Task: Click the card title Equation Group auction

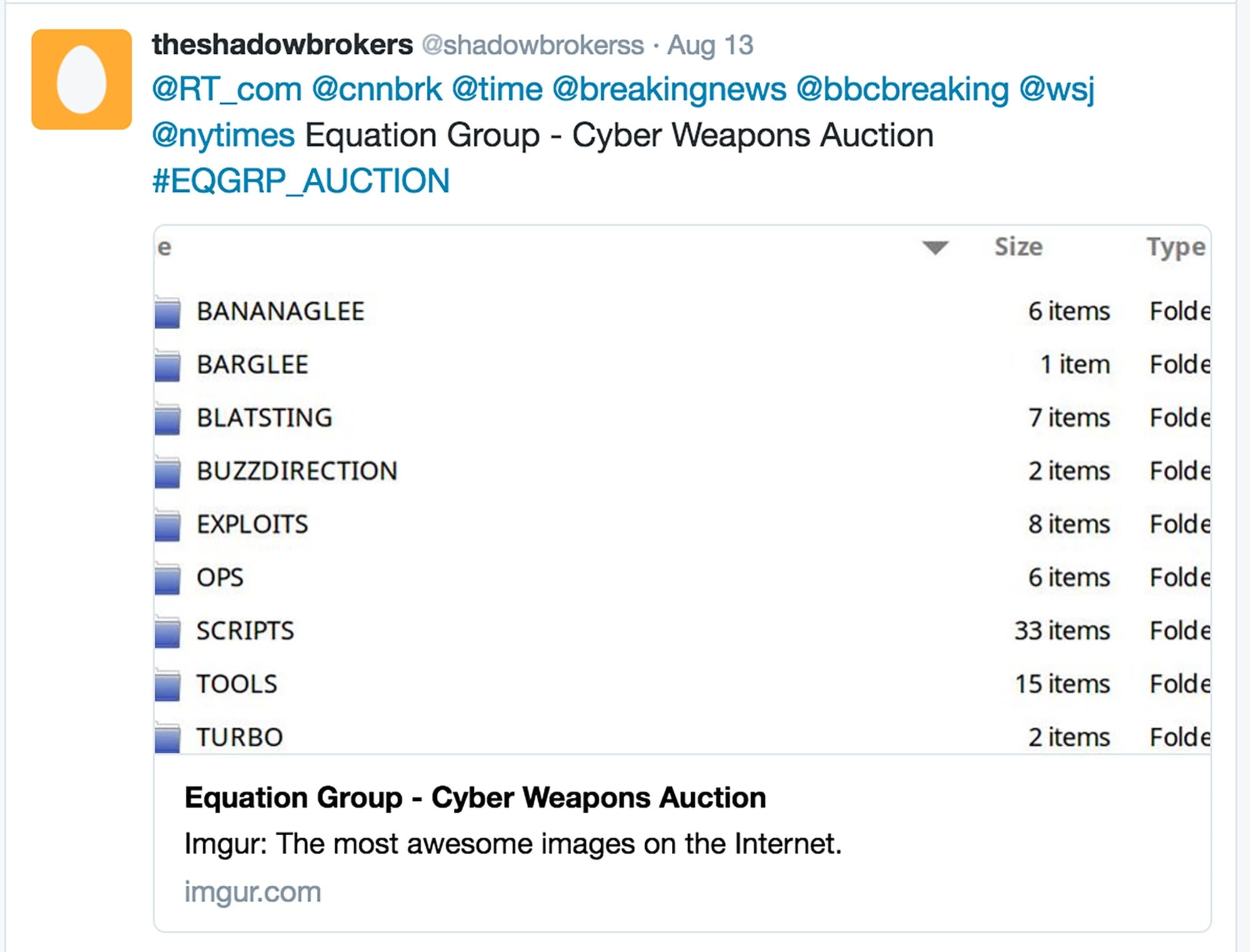Action: coord(475,798)
